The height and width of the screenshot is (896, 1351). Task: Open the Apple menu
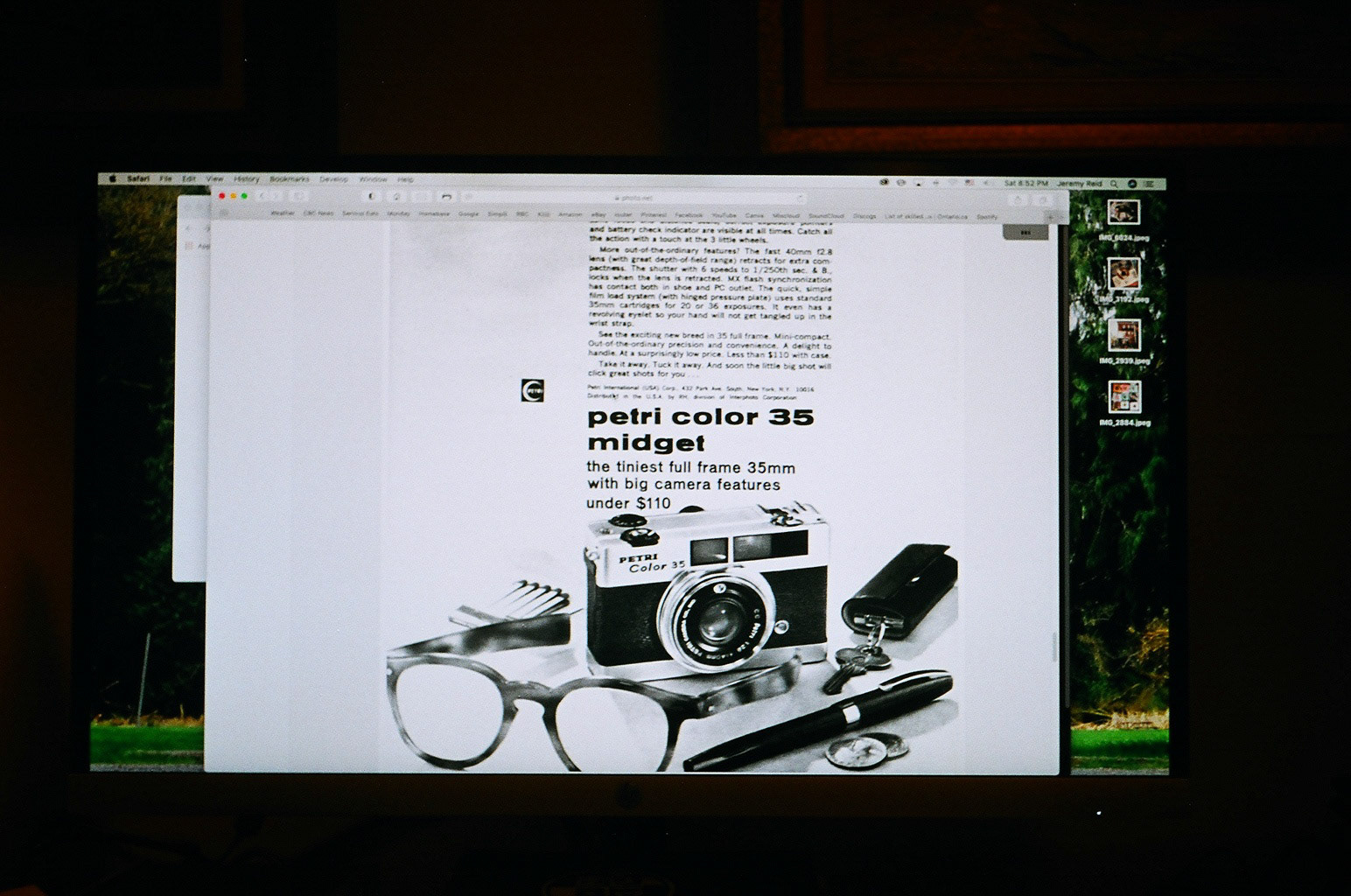[x=112, y=178]
